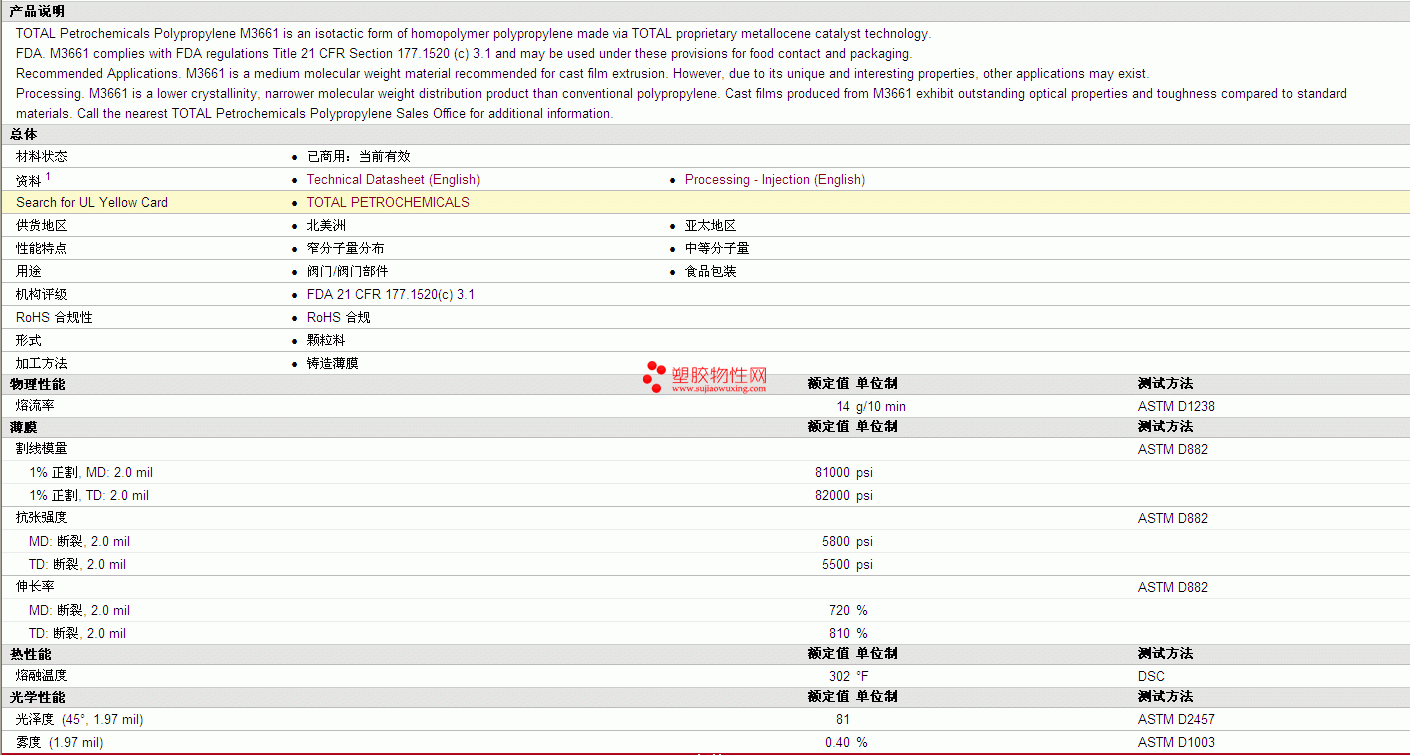Click the 'ASTM D1003' test method
Screen dimensions: 1410x755
click(1177, 742)
